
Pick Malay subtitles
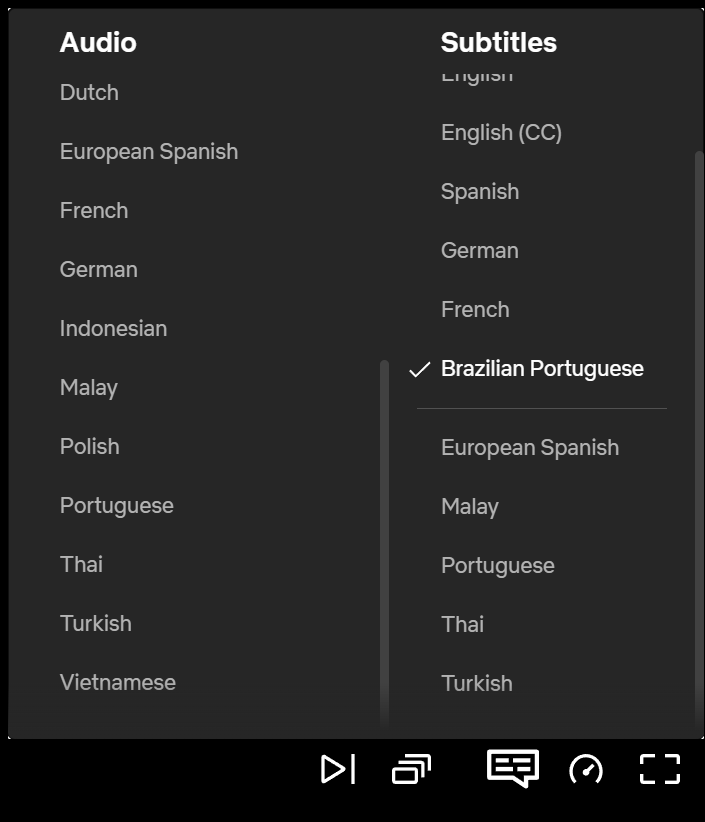pos(470,507)
